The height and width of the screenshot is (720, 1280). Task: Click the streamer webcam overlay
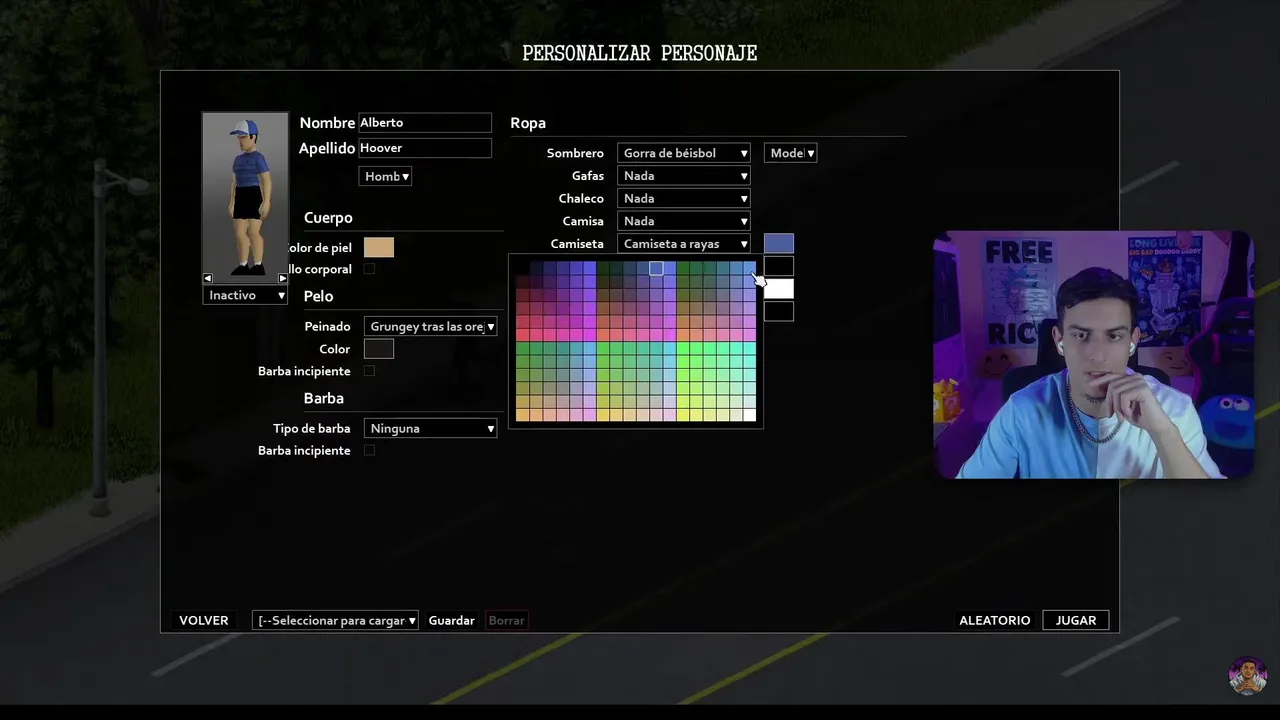pyautogui.click(x=1093, y=355)
